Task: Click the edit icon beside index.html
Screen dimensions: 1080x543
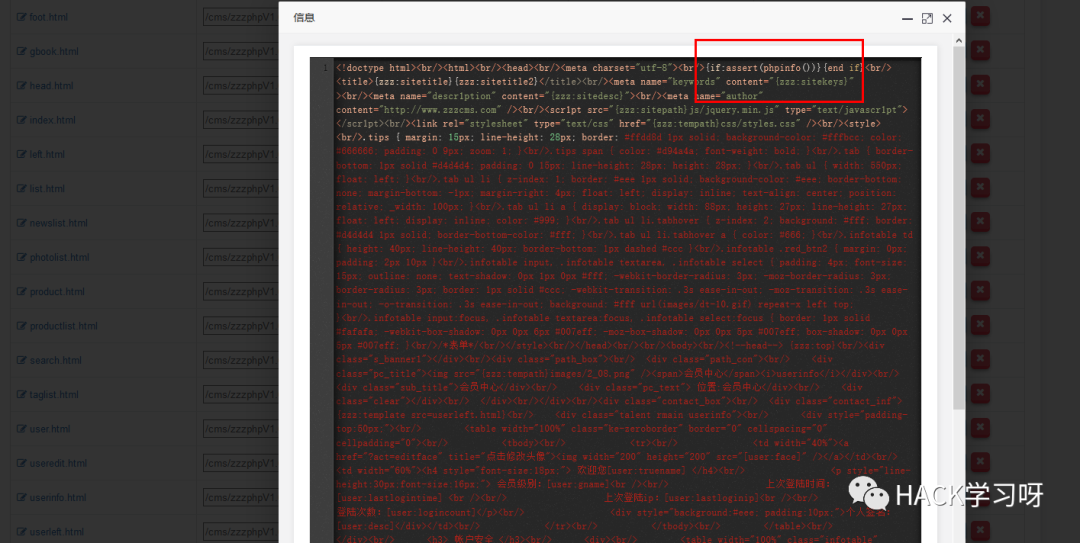Action: (21, 120)
